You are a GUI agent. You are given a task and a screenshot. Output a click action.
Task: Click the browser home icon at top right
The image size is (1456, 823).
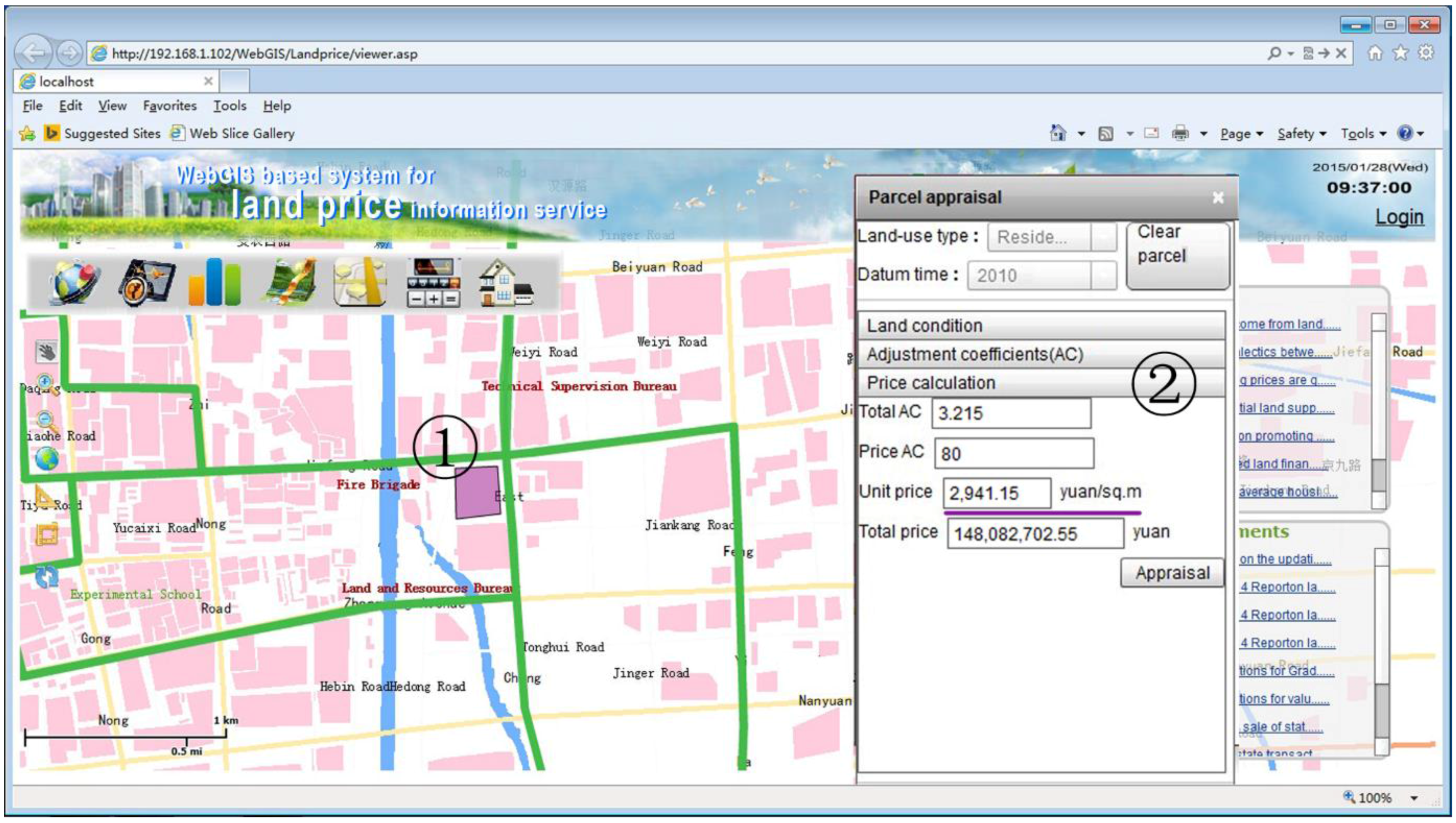1374,53
